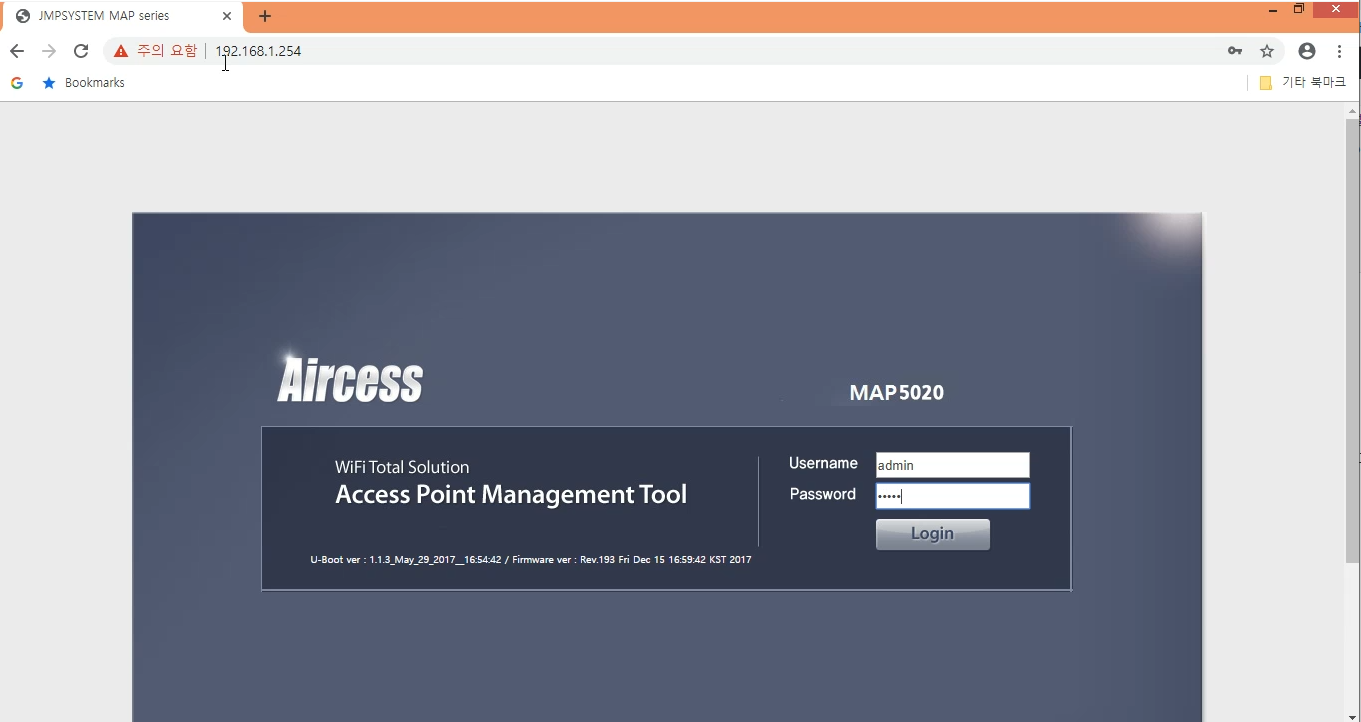Image resolution: width=1361 pixels, height=722 pixels.
Task: Click the Google bookmark icon
Action: click(x=17, y=83)
